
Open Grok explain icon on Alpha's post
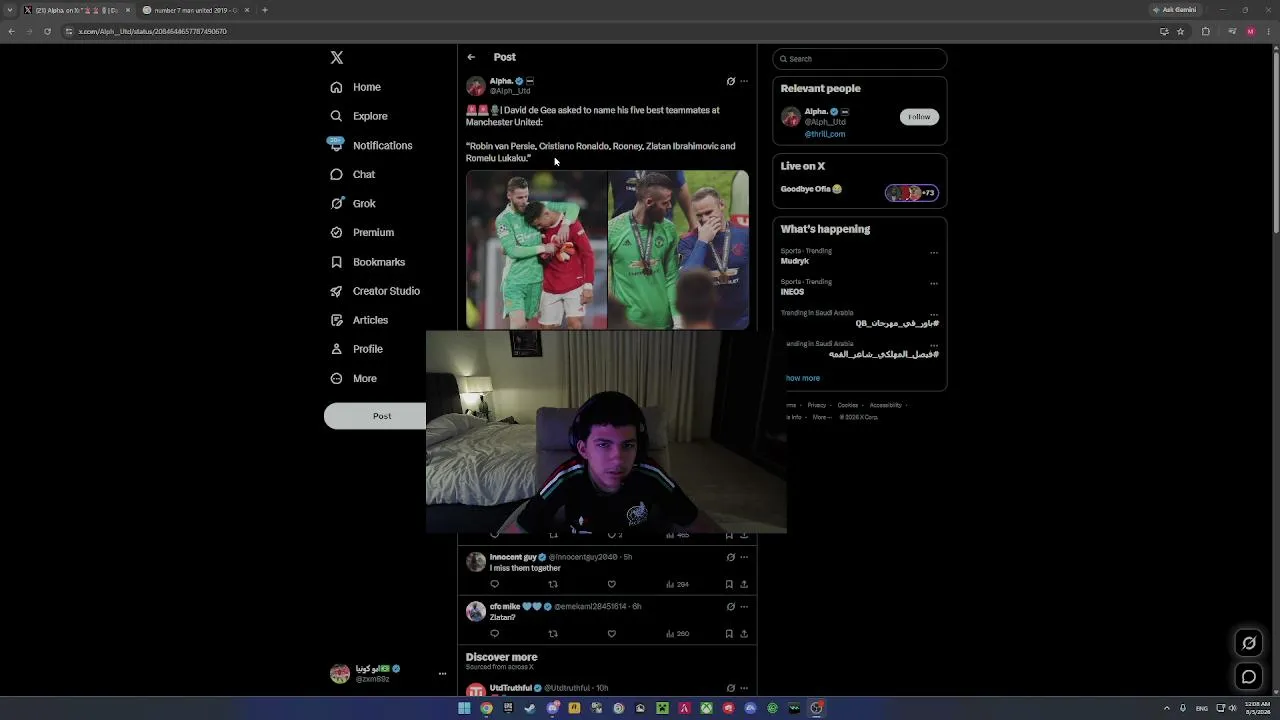[730, 82]
